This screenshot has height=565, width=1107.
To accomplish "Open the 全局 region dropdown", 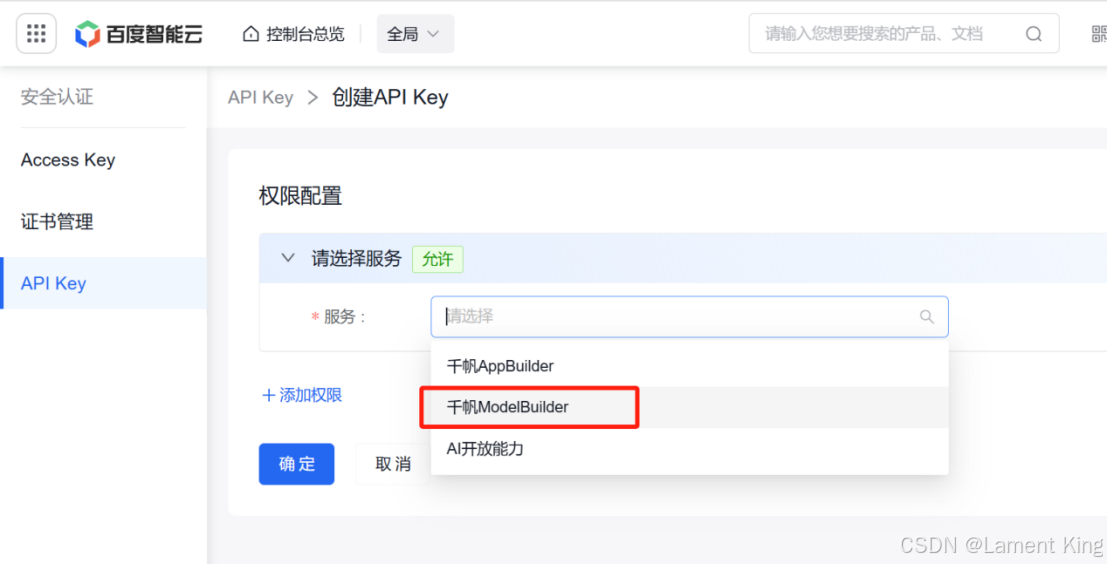I will click(415, 34).
